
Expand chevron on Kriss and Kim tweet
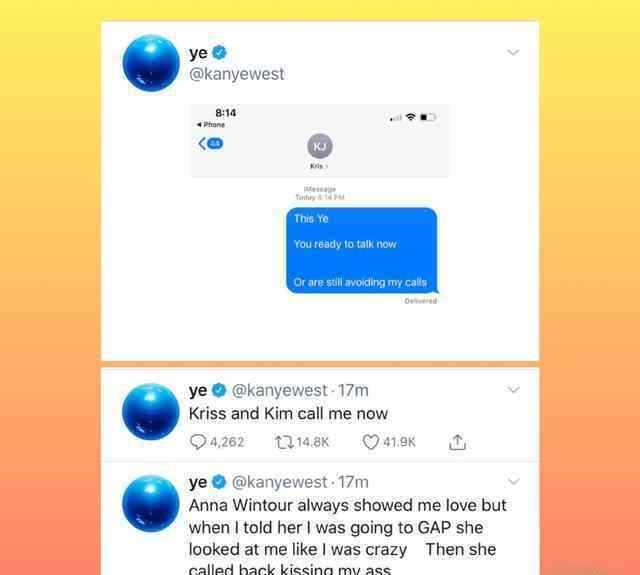pyautogui.click(x=513, y=390)
